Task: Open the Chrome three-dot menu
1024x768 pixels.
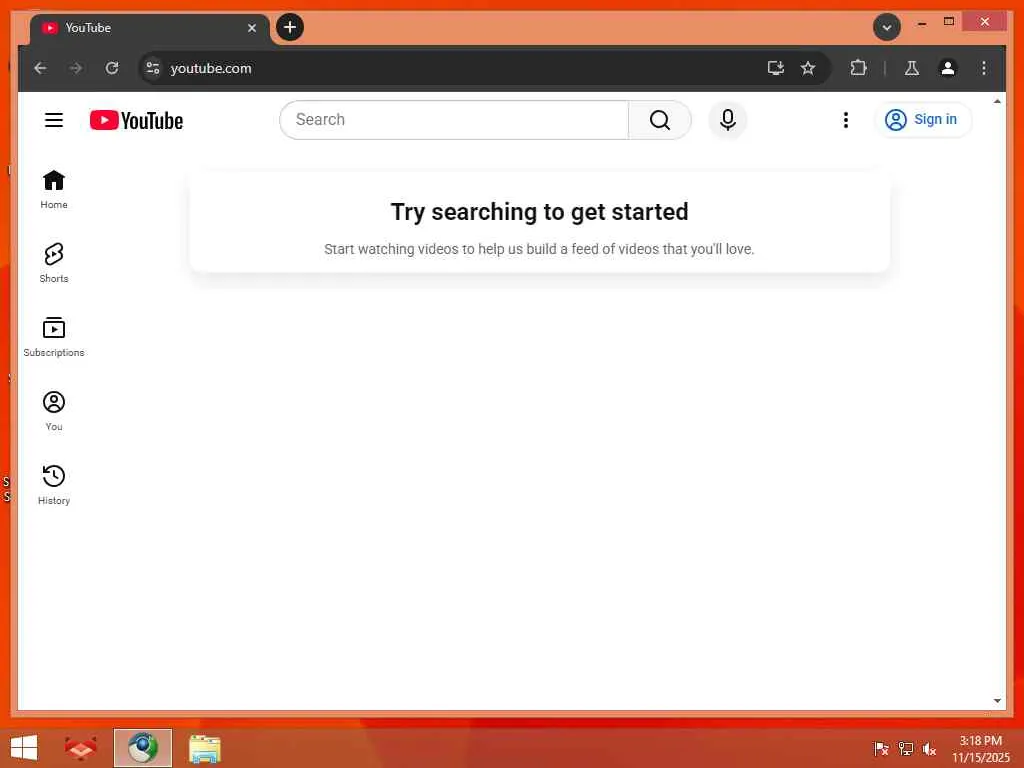Action: pos(984,68)
